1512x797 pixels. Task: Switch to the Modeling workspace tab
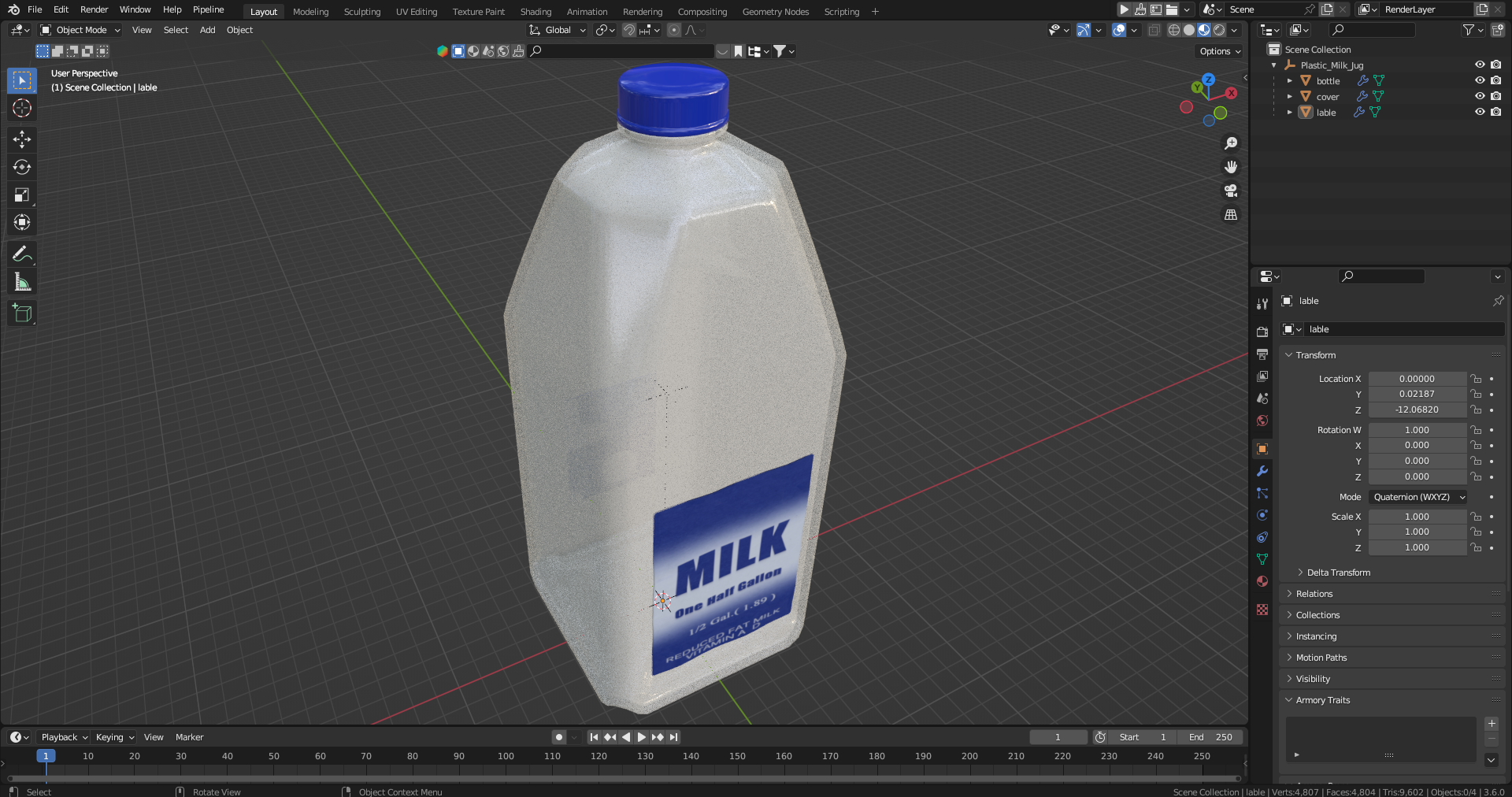tap(310, 12)
